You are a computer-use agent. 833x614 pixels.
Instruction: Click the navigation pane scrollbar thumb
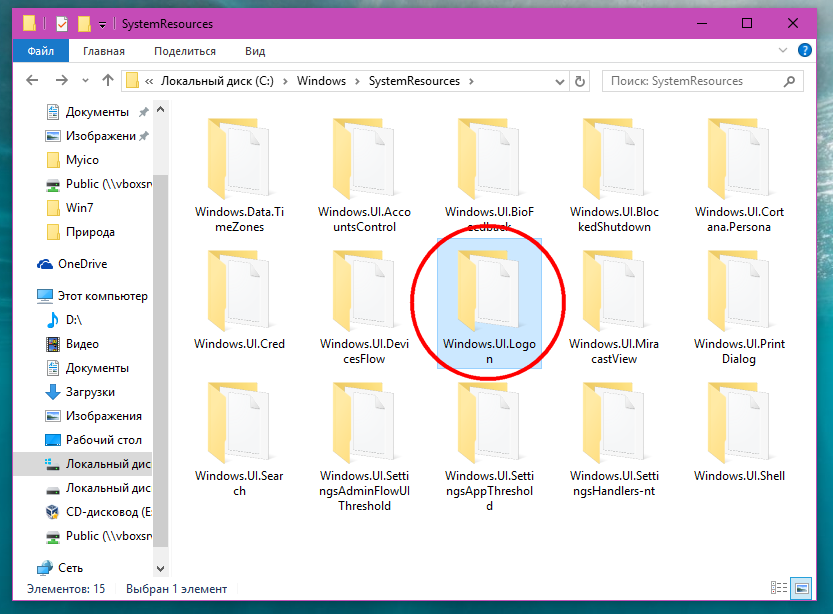160,360
